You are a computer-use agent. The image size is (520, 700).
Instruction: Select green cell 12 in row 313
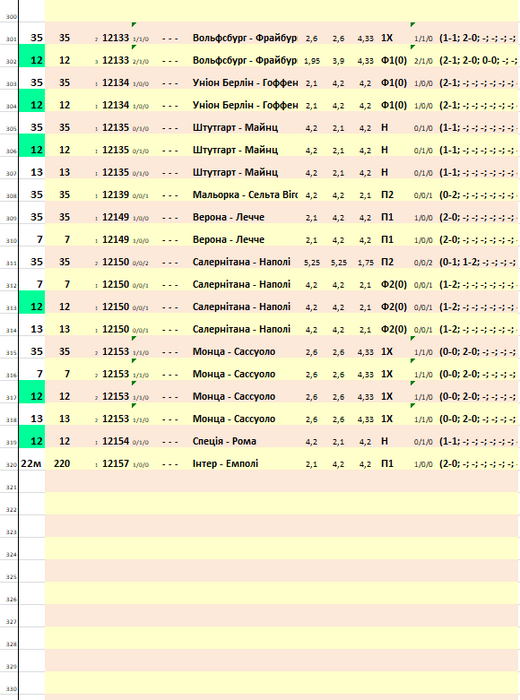pyautogui.click(x=32, y=302)
